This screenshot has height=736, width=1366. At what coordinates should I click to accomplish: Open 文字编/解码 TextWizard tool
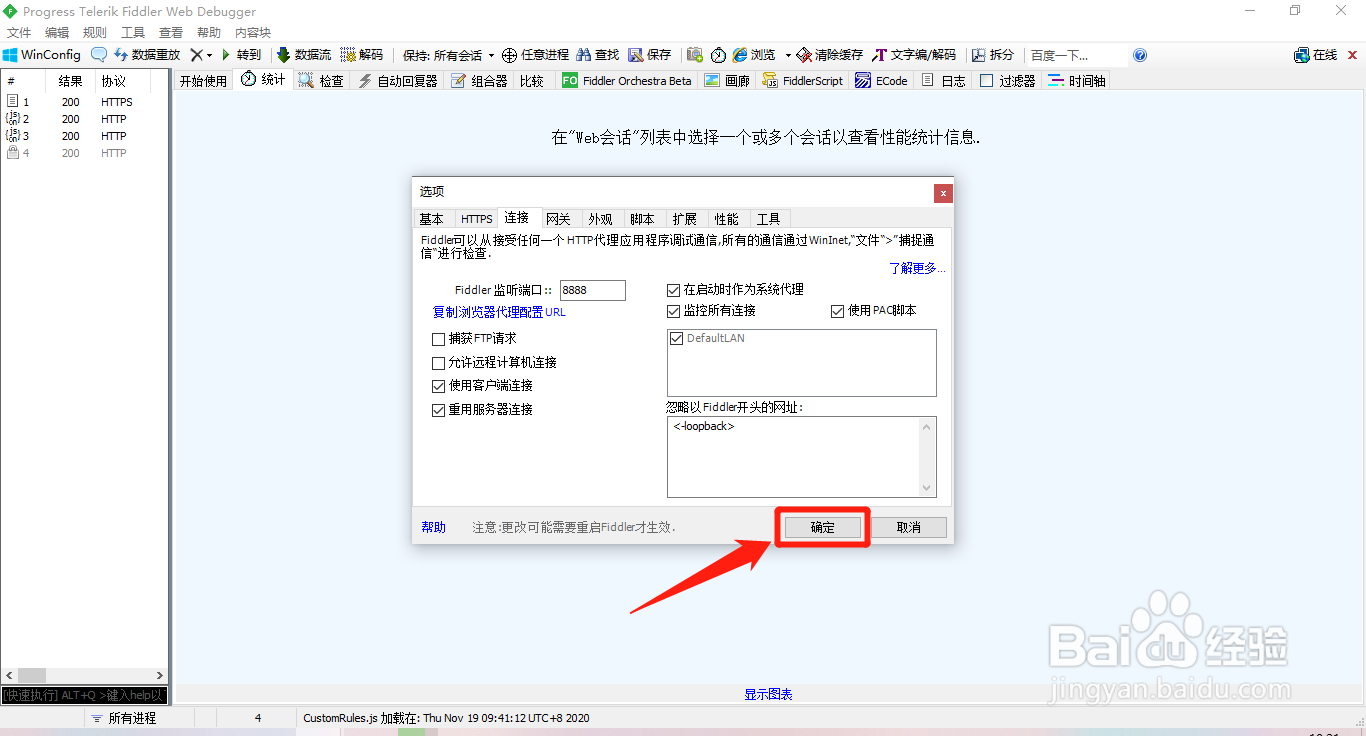[x=914, y=55]
